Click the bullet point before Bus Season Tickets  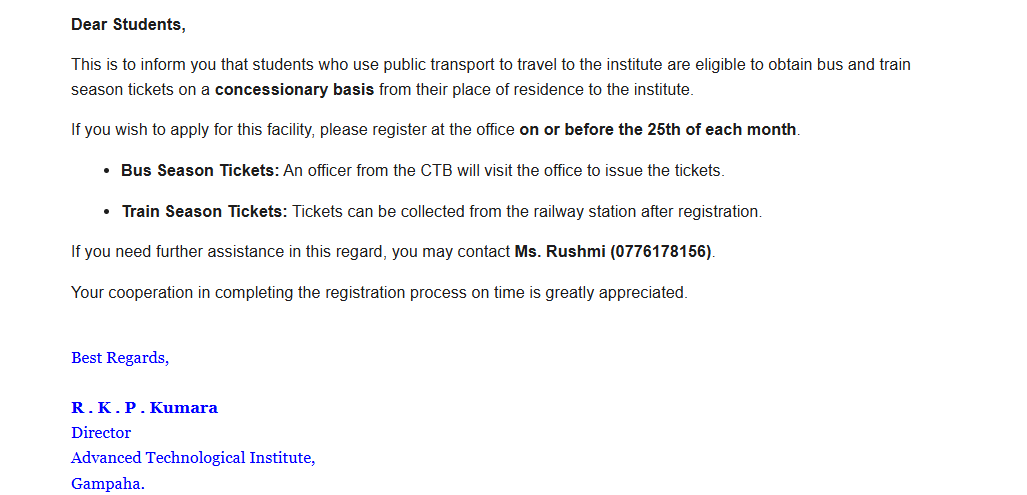tap(106, 171)
